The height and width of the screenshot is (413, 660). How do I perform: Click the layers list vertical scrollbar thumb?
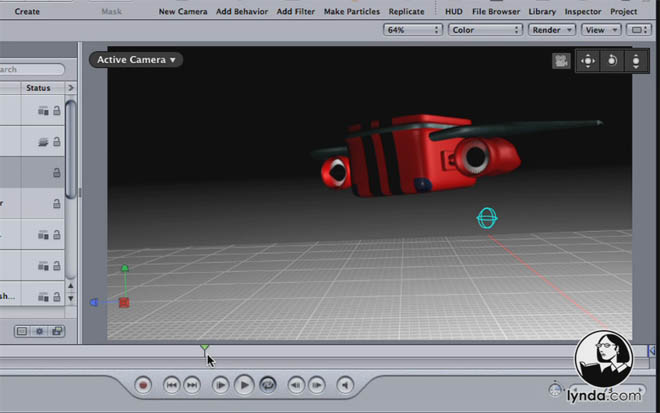pyautogui.click(x=71, y=149)
